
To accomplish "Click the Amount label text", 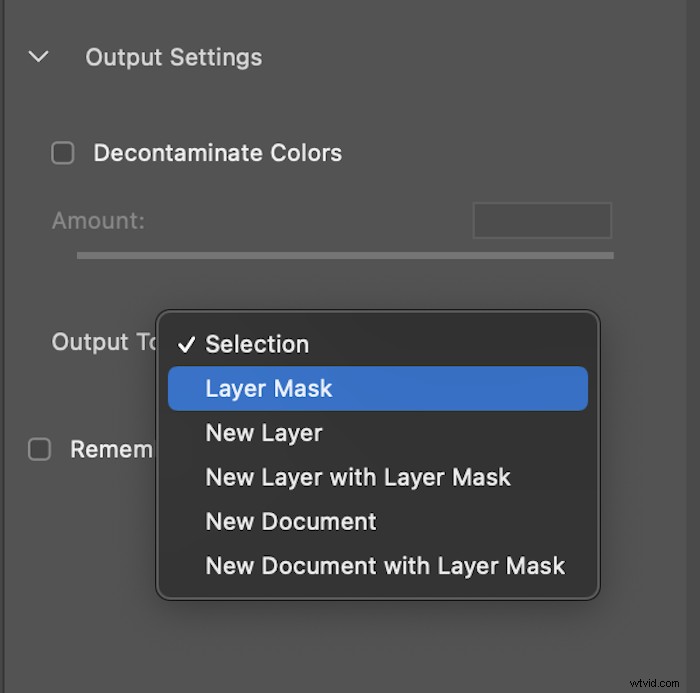I will (98, 220).
